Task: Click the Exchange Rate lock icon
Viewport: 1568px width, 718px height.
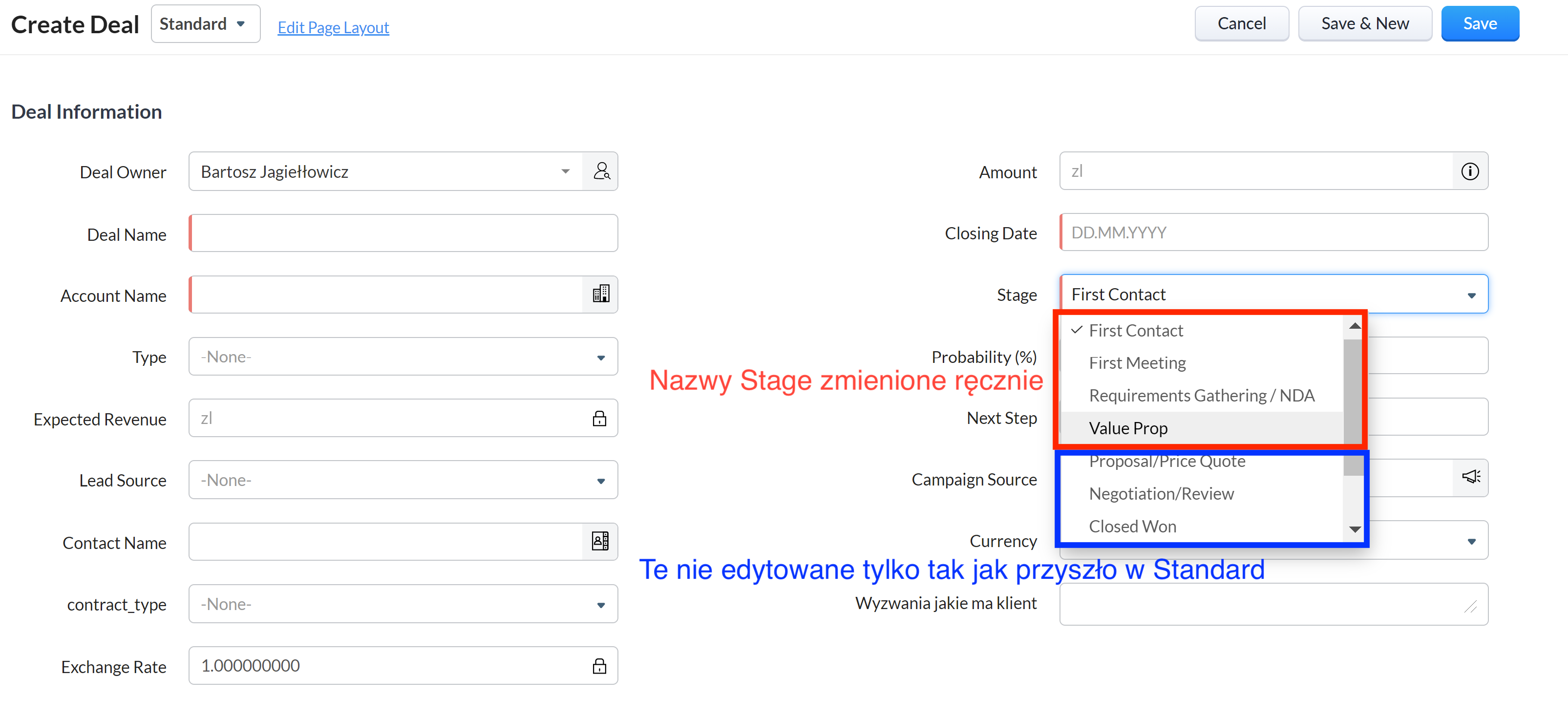Action: pyautogui.click(x=599, y=666)
